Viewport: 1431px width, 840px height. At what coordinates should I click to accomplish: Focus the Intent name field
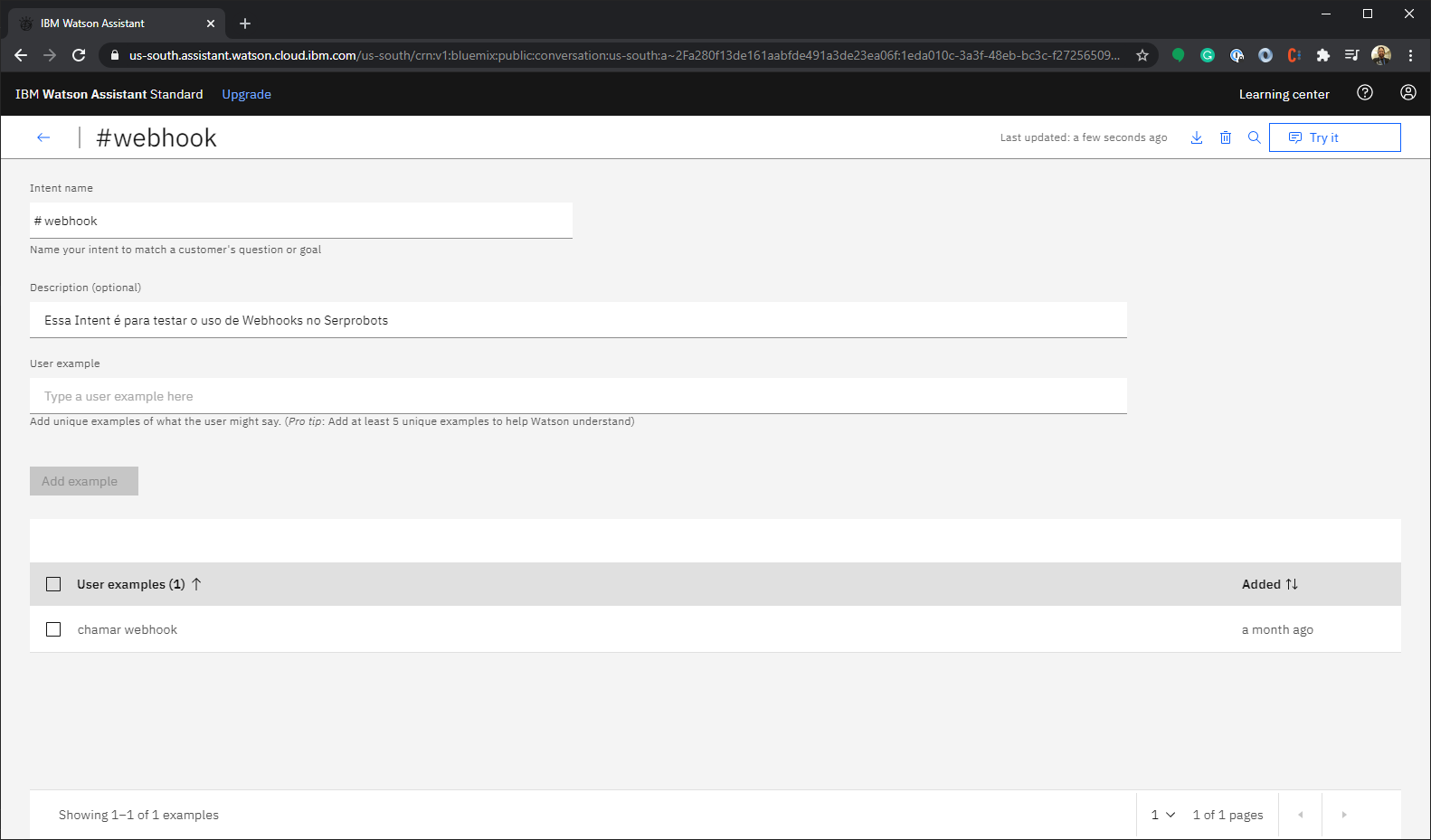pyautogui.click(x=301, y=221)
